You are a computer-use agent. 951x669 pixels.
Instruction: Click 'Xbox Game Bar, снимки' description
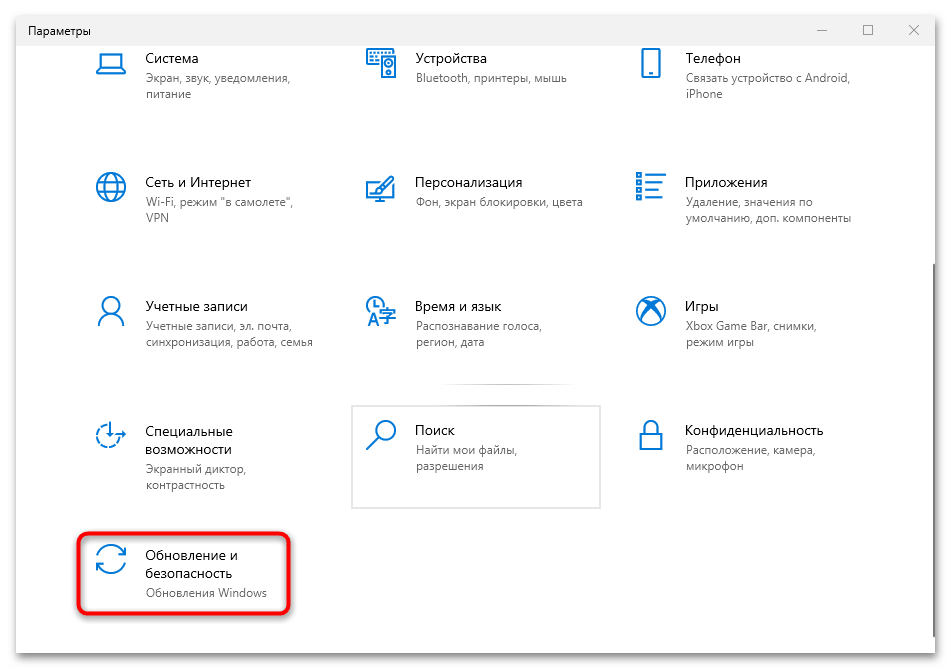751,334
